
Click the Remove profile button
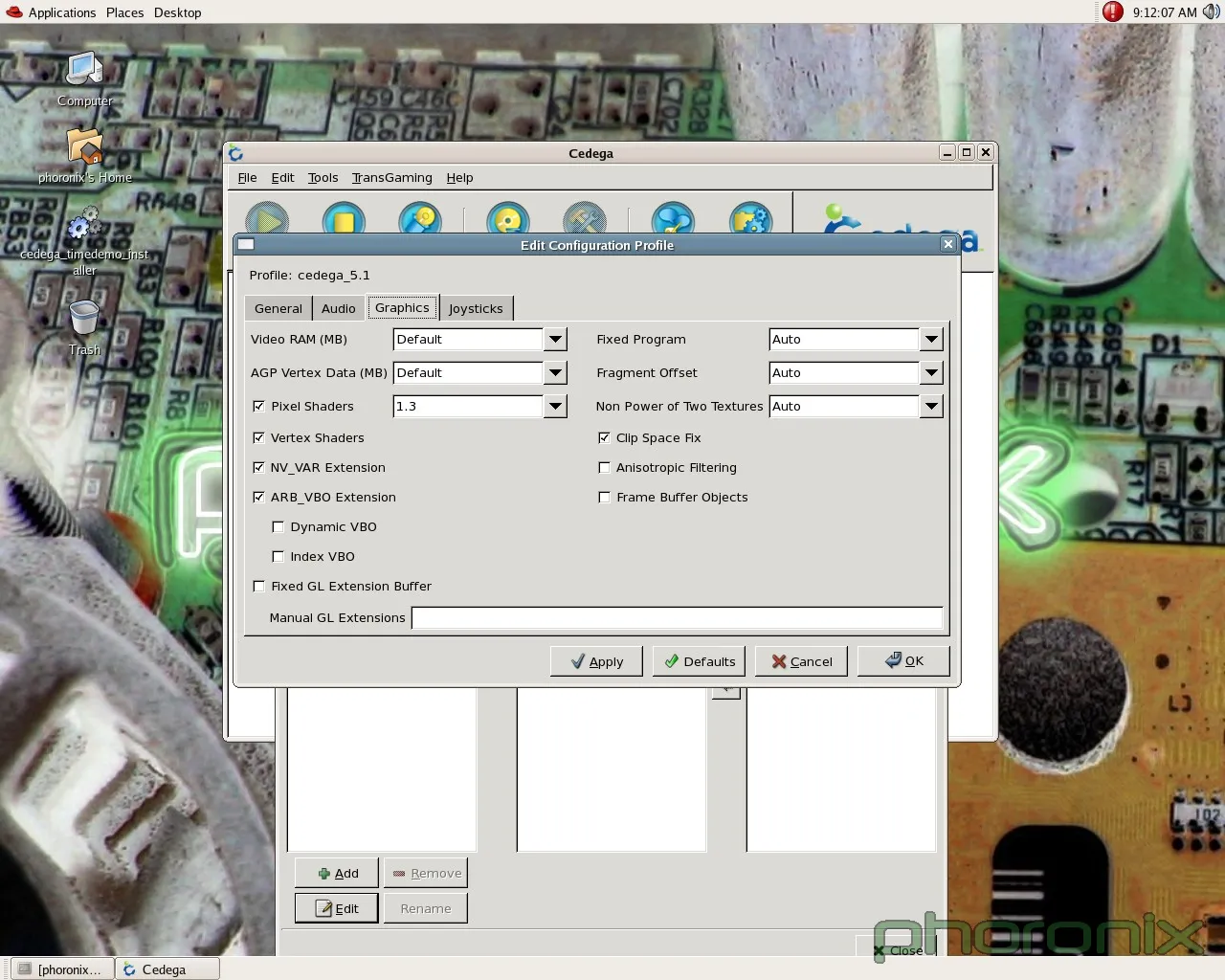(x=426, y=873)
